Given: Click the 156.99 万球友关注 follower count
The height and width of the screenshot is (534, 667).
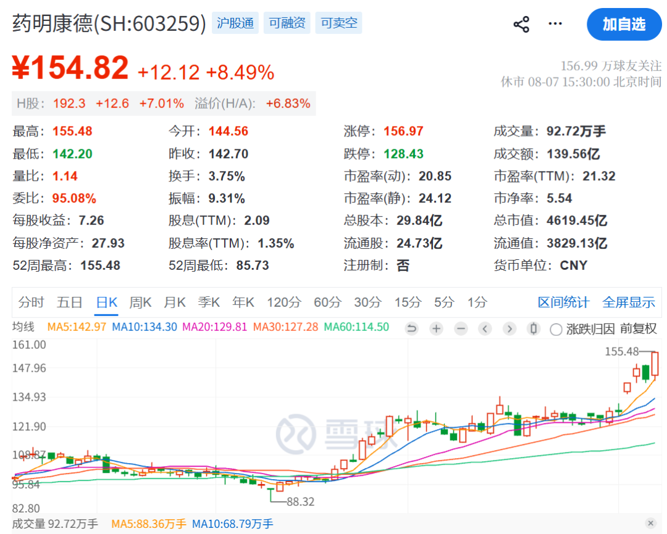Looking at the screenshot, I should [611, 66].
